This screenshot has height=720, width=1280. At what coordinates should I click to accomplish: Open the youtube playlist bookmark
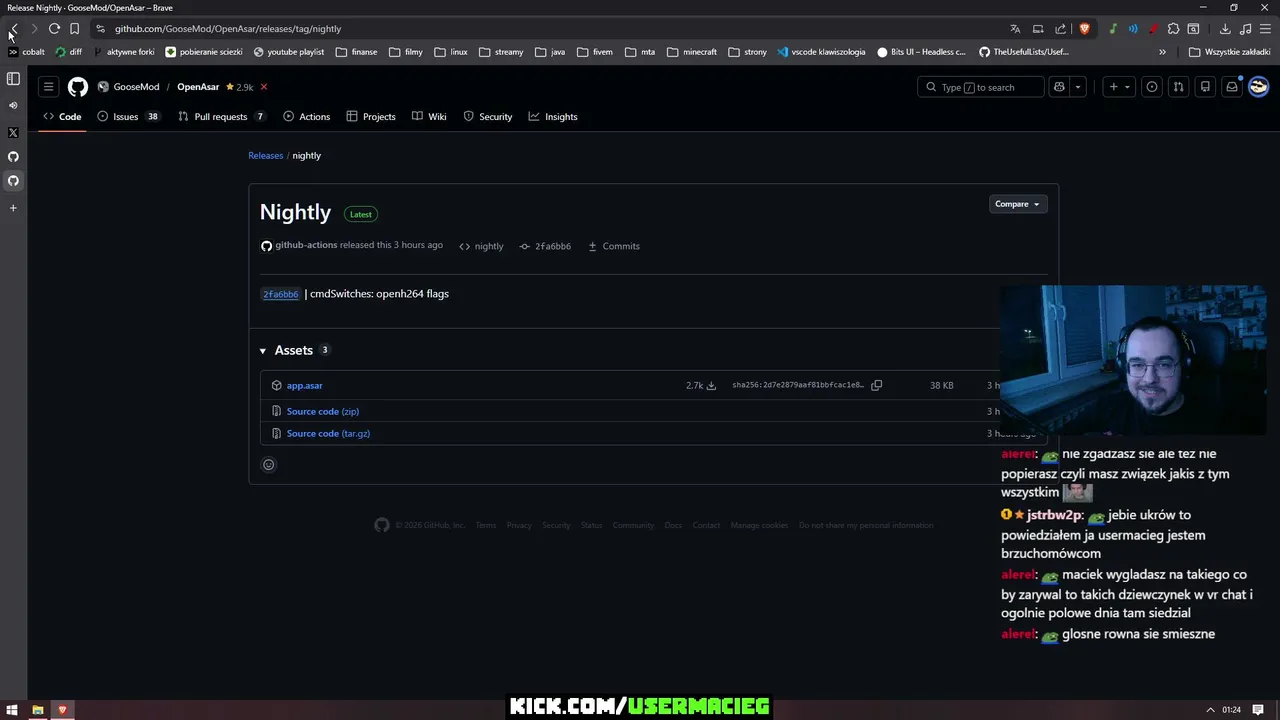click(x=289, y=52)
